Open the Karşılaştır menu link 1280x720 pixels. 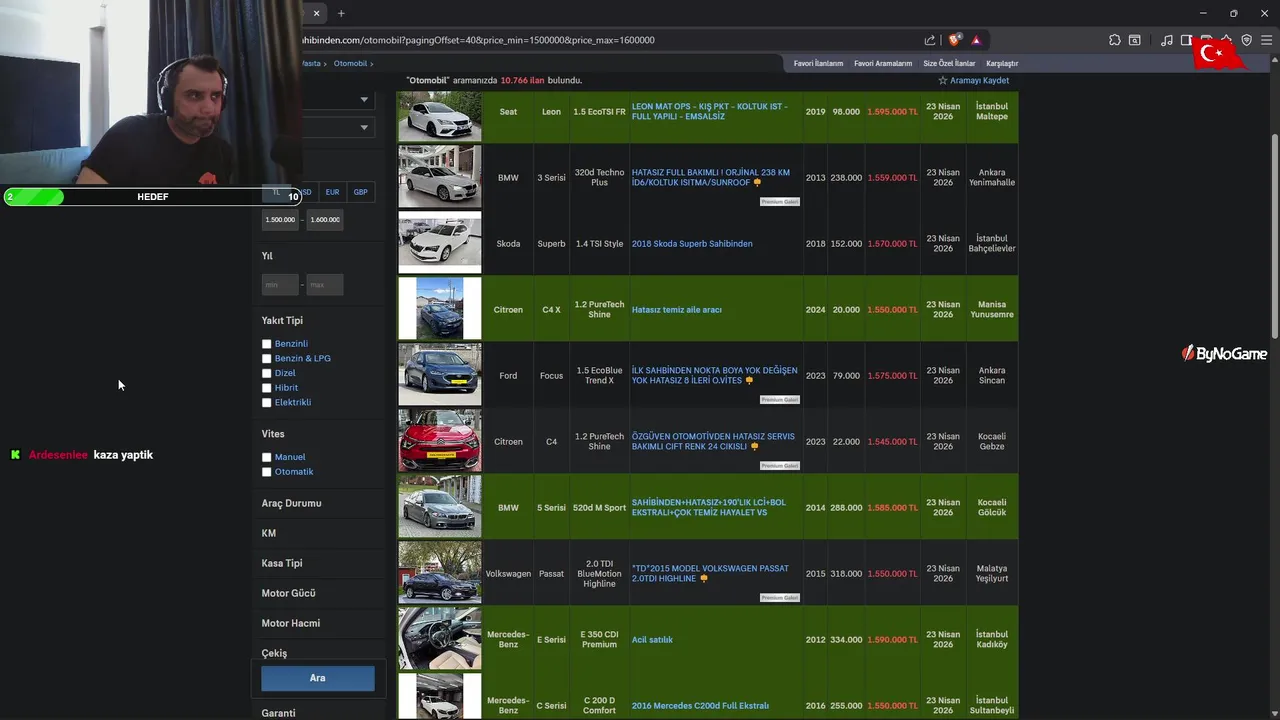(x=1002, y=63)
